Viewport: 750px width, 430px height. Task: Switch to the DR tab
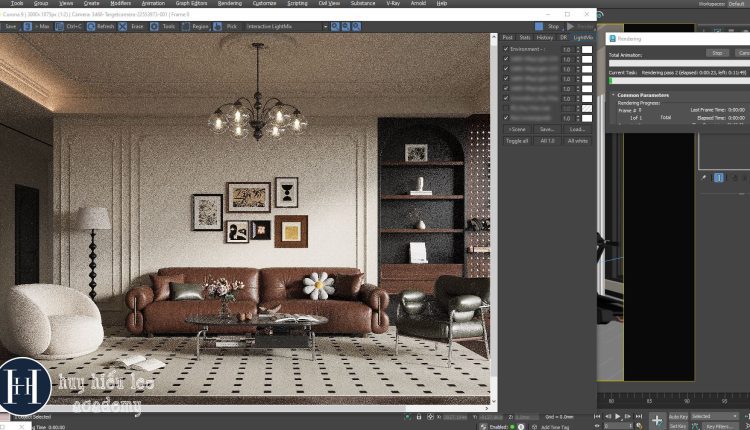click(563, 37)
